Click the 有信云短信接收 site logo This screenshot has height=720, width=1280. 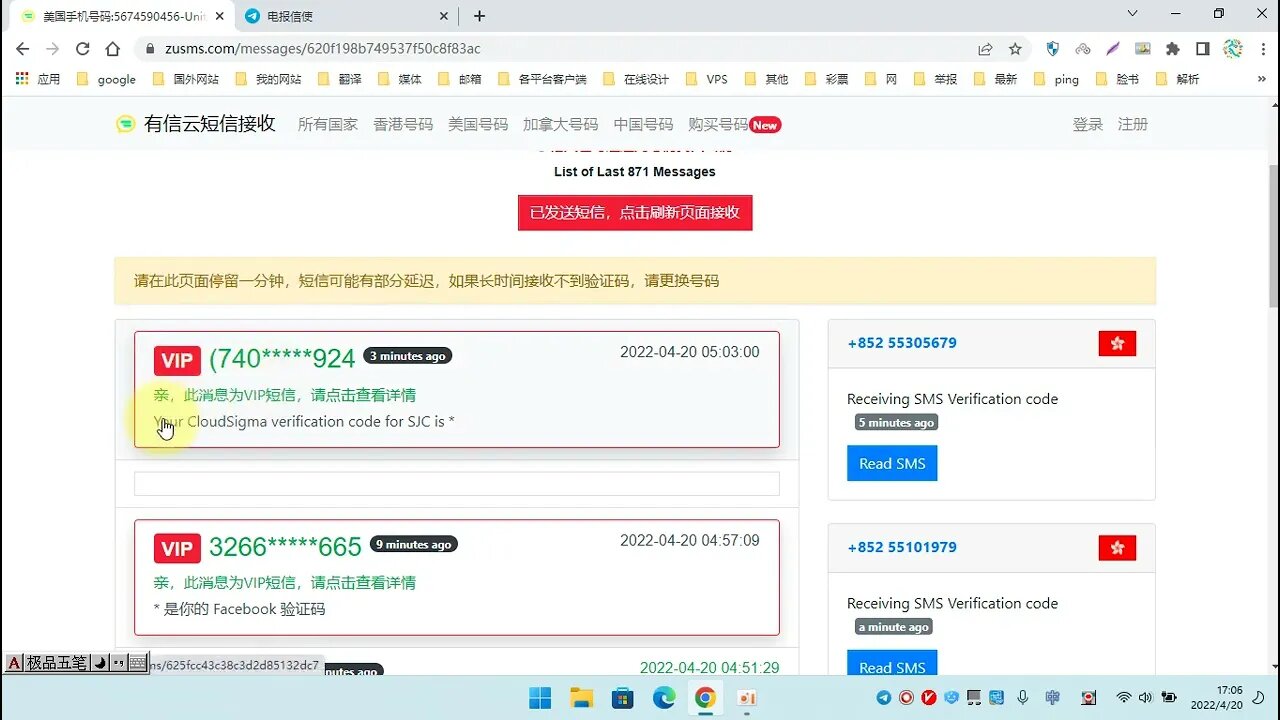(x=195, y=124)
